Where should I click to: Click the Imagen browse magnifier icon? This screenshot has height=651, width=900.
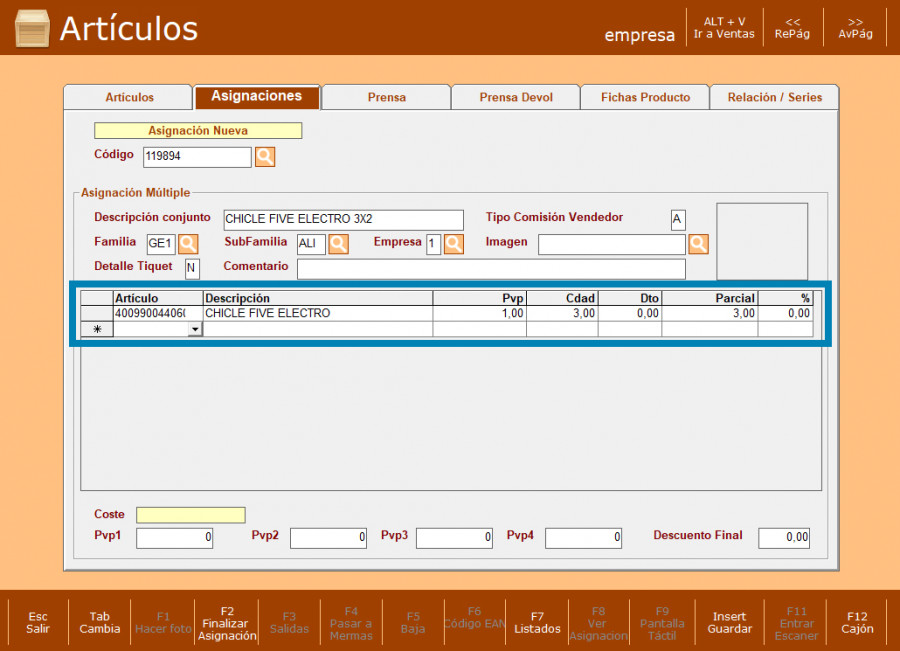pyautogui.click(x=698, y=243)
